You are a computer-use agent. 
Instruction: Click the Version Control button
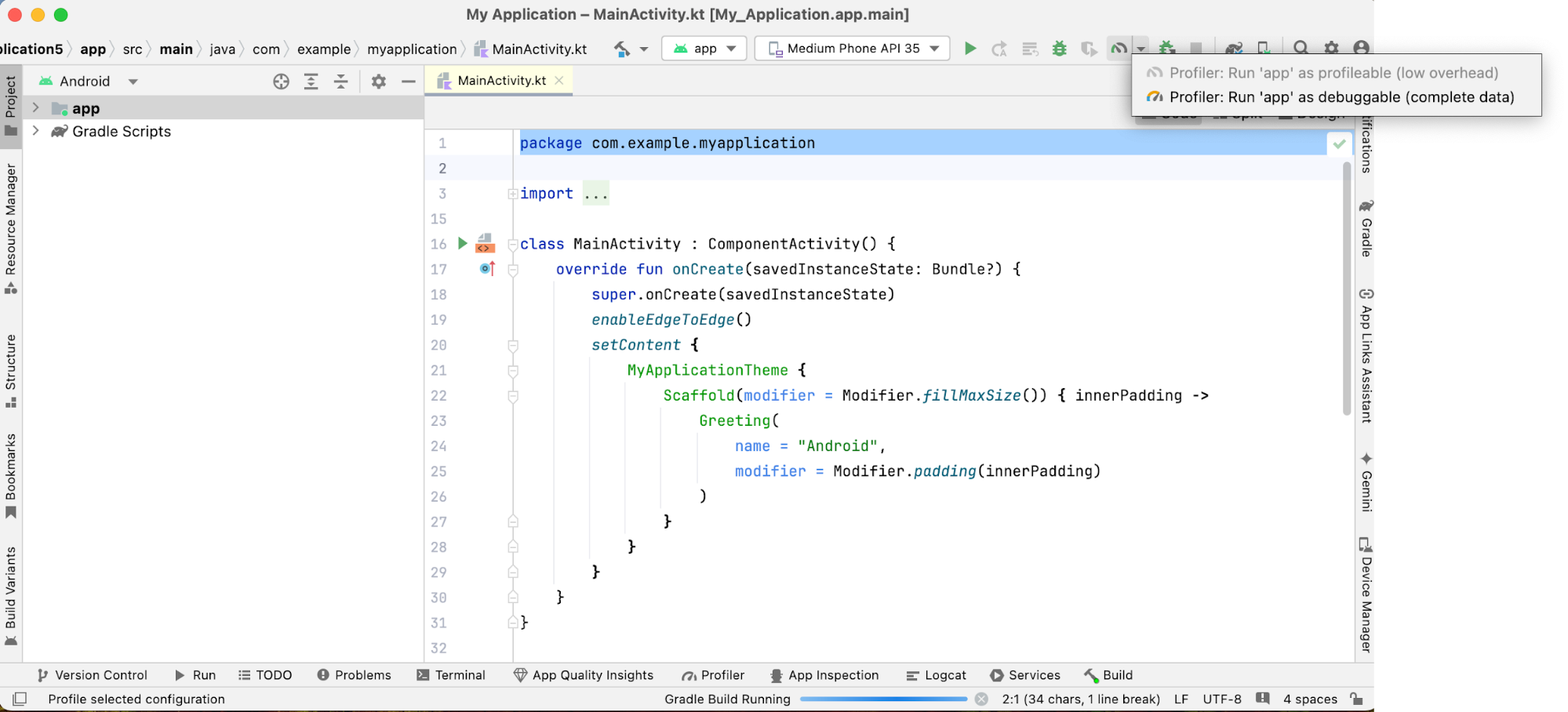[92, 675]
